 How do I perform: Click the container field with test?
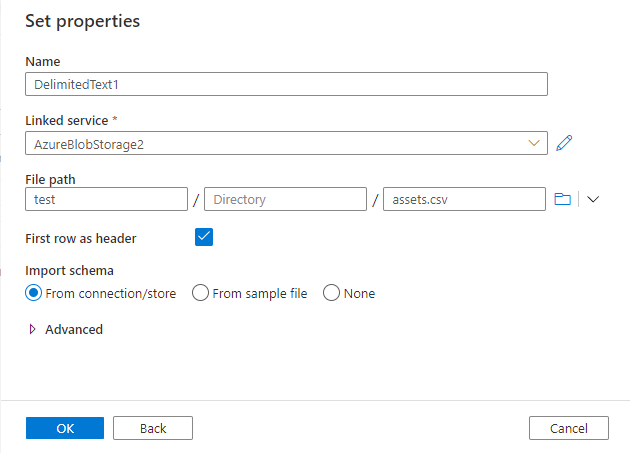tap(106, 199)
